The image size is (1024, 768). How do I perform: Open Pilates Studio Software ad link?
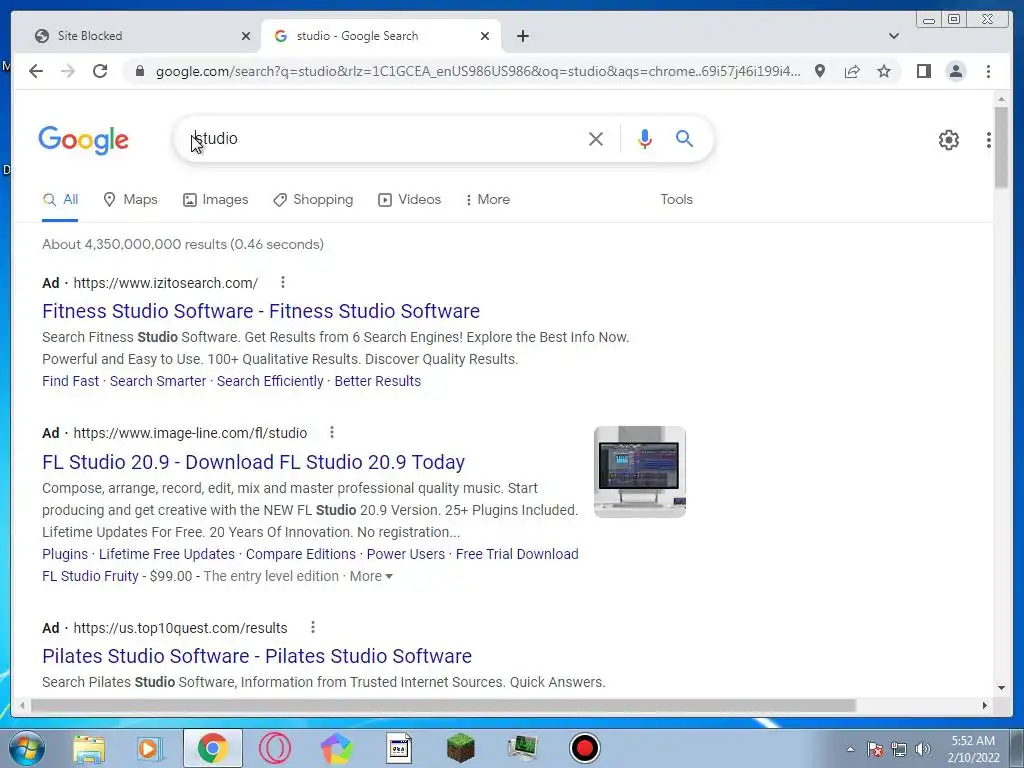(257, 656)
